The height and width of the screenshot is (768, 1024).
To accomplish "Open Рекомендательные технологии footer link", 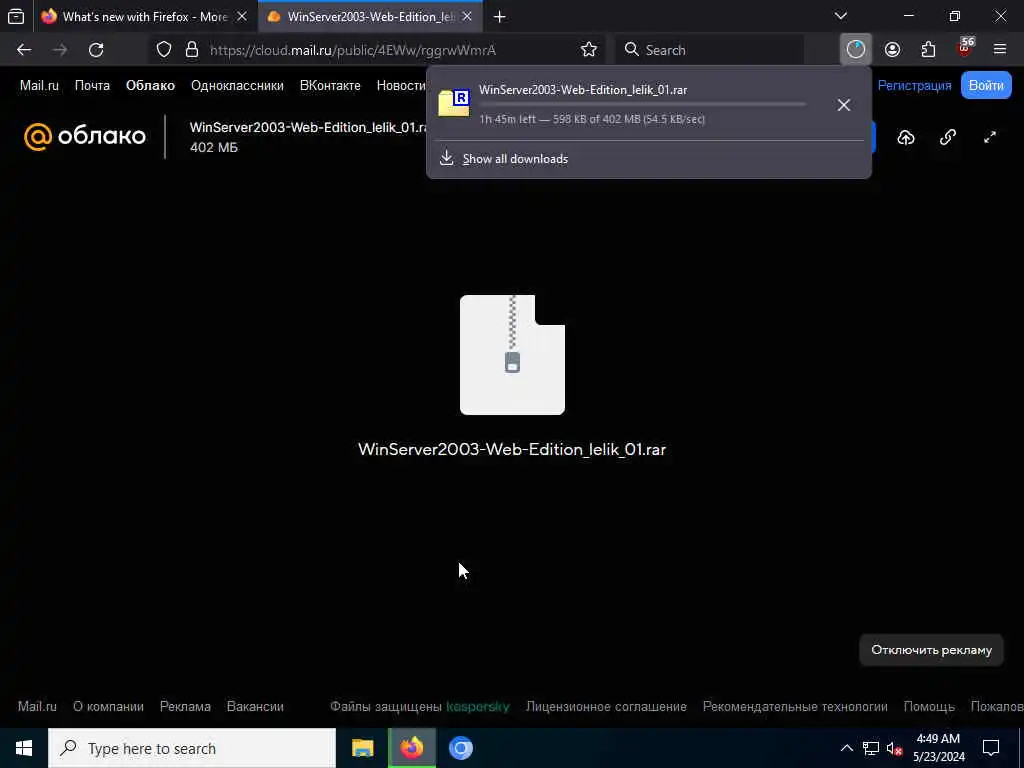I will pyautogui.click(x=795, y=707).
